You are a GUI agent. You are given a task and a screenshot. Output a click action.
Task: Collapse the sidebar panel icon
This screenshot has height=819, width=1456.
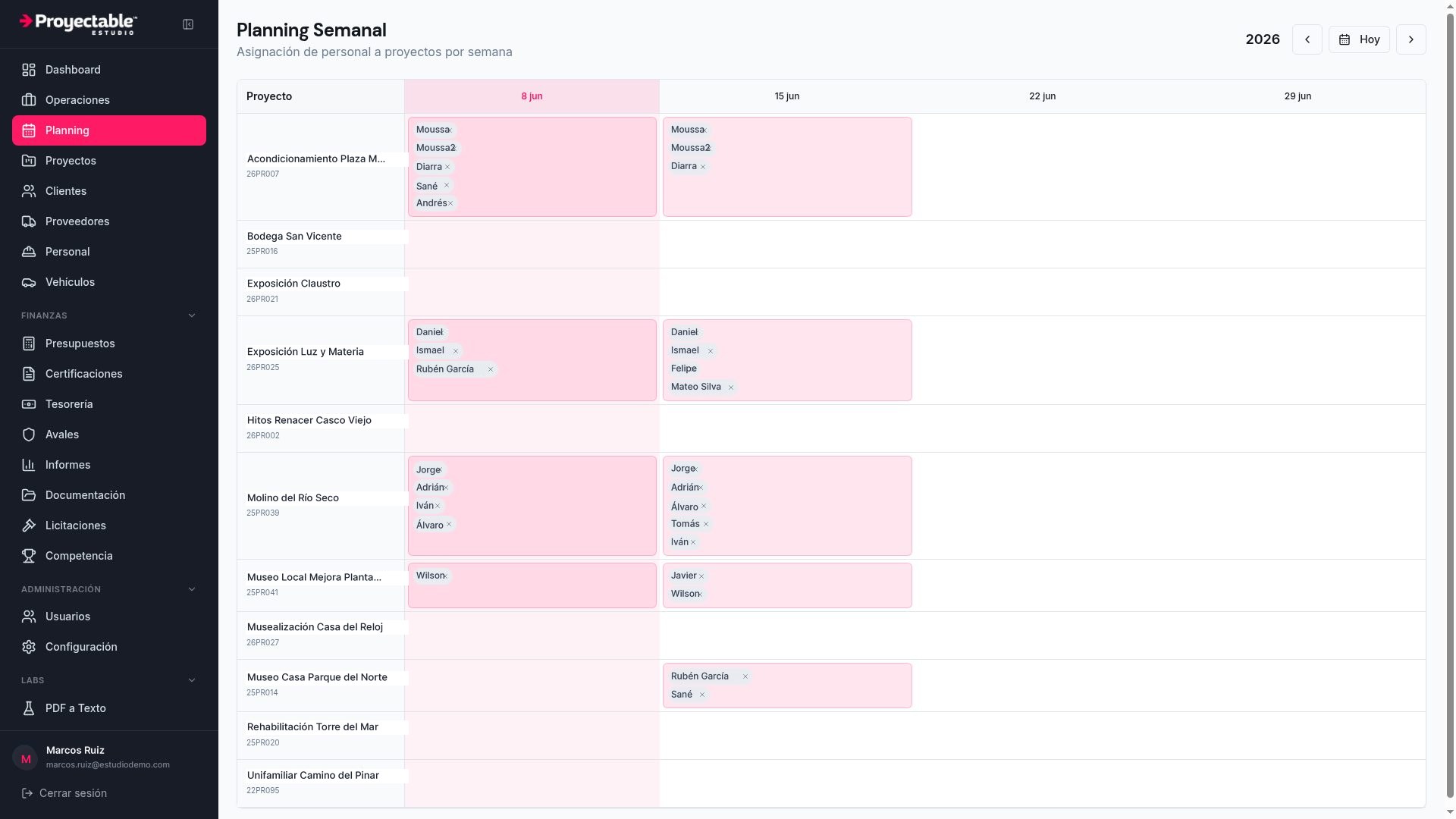(188, 24)
